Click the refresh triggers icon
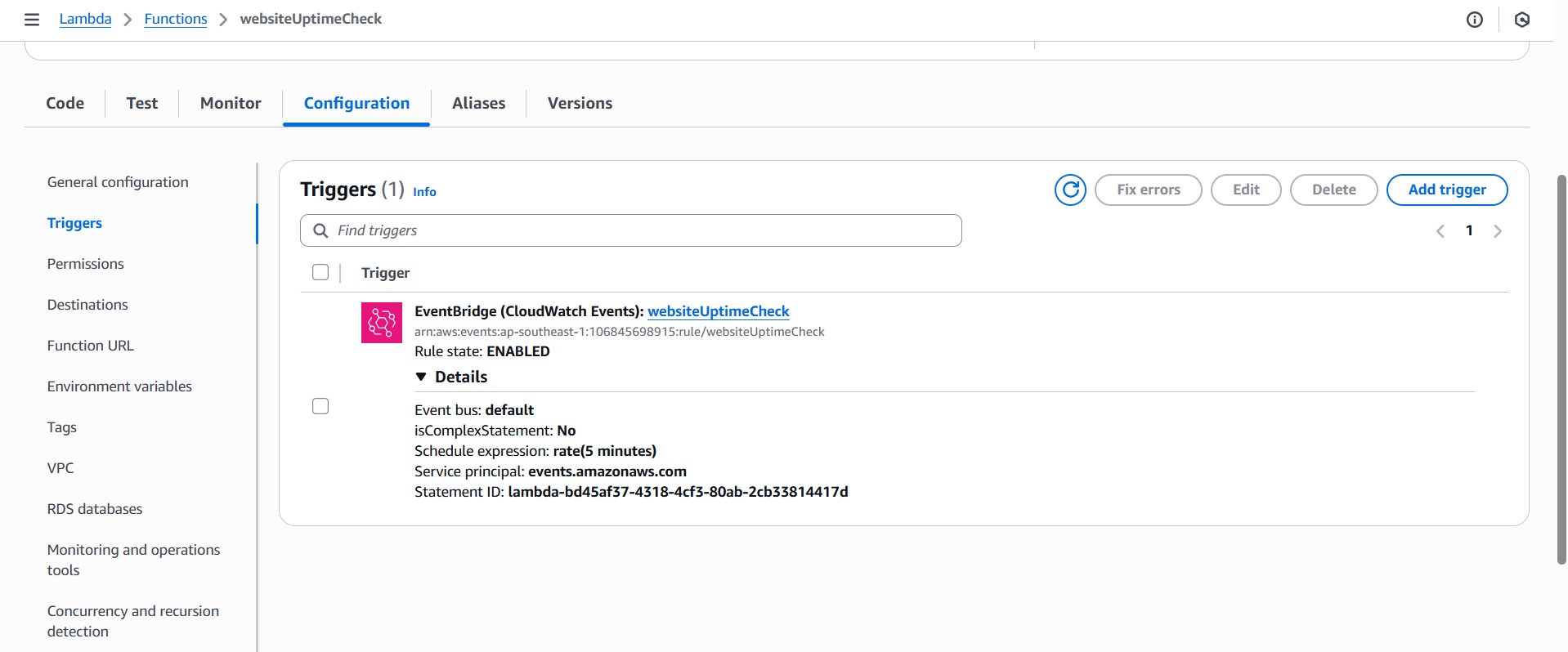This screenshot has width=1568, height=652. pyautogui.click(x=1070, y=190)
